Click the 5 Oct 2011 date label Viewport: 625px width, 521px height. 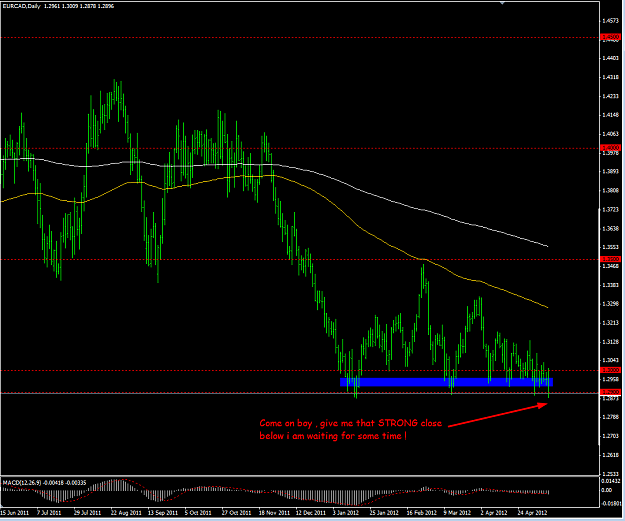tap(198, 513)
